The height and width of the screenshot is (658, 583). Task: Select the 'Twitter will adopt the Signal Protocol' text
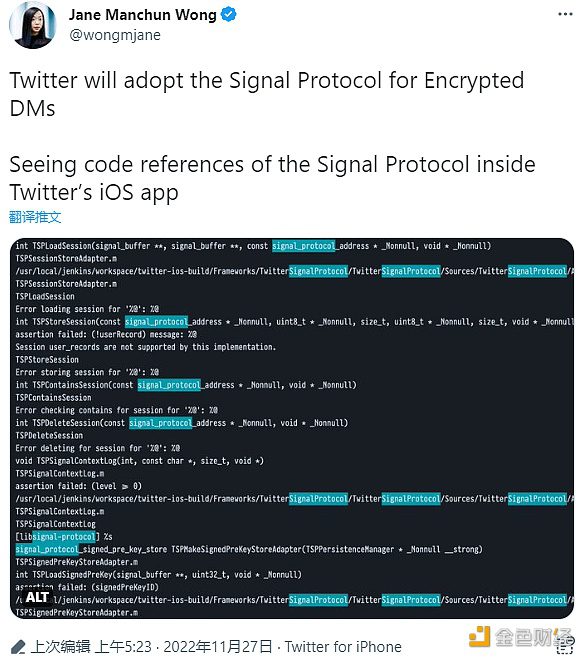tap(267, 94)
